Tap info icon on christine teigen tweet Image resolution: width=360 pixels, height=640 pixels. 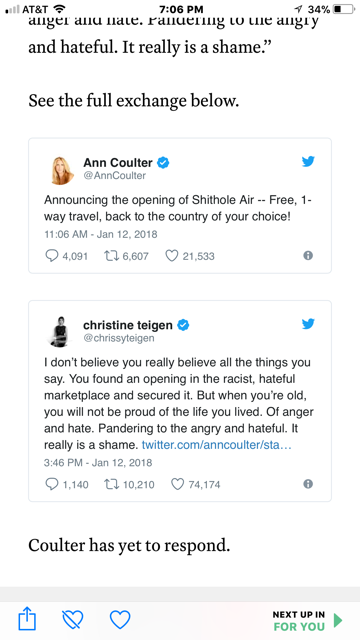point(308,484)
